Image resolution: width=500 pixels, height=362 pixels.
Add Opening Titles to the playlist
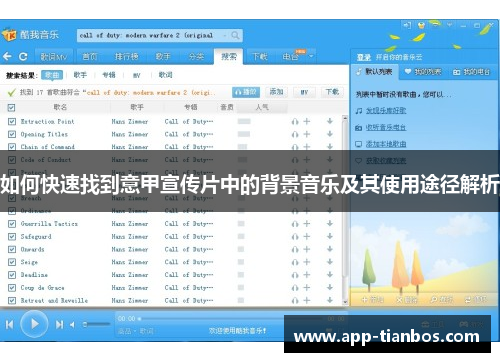pyautogui.click(x=307, y=134)
